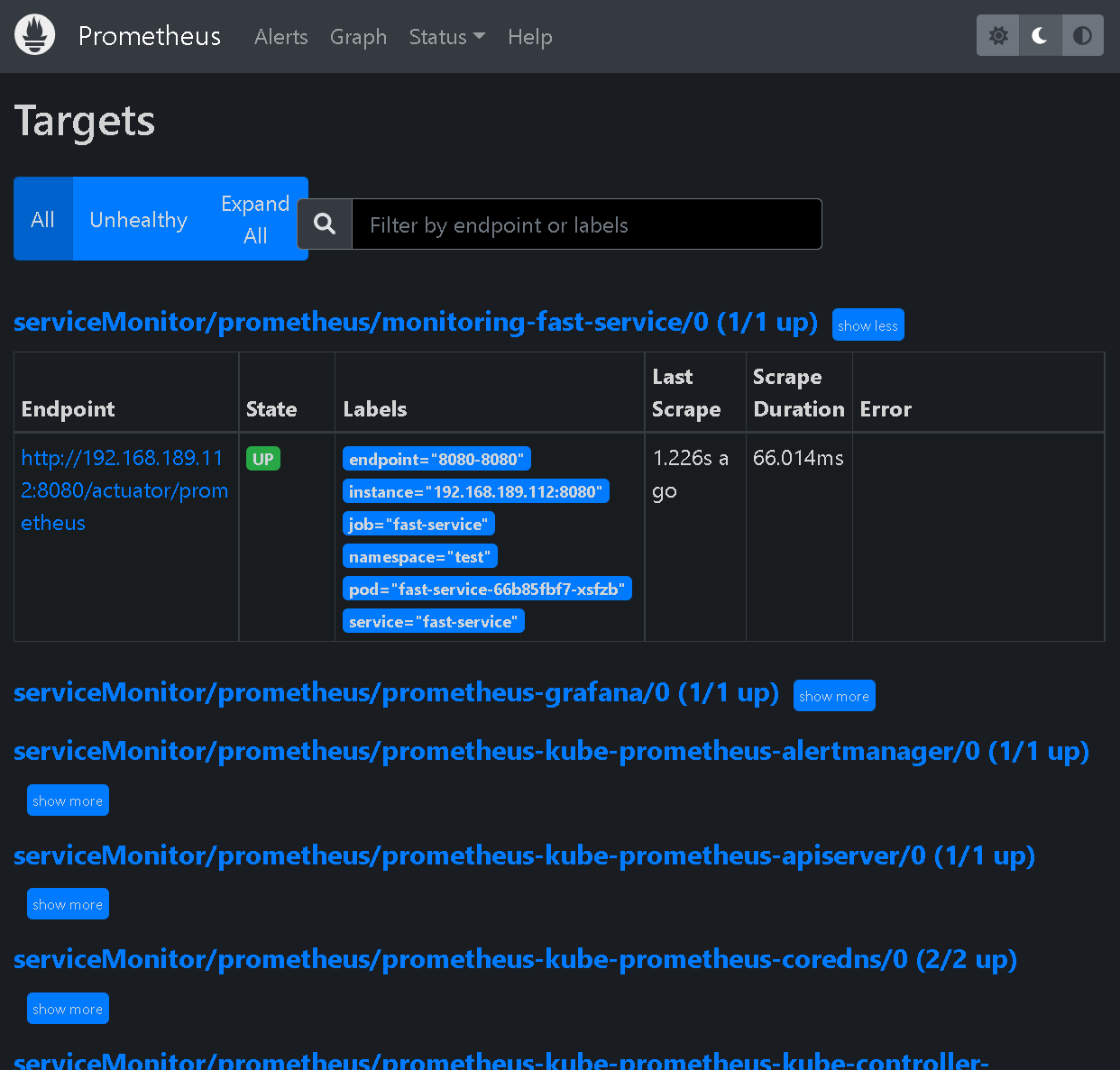Open the kube-prometheus-alertmanager/0 heading link
Screen dimensions: 1120x1070
(552, 751)
